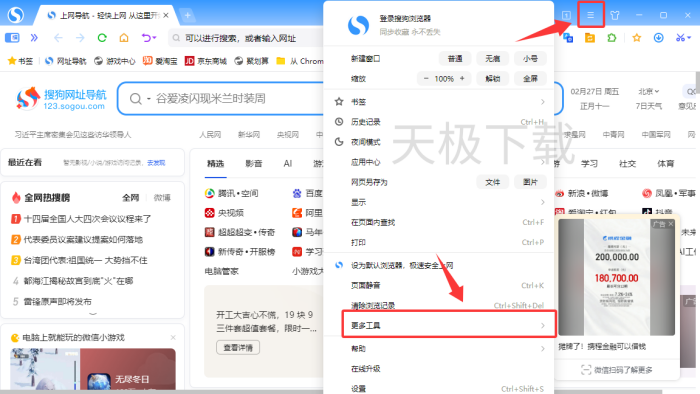
Task: Open the downloads icon
Action: coord(658,38)
